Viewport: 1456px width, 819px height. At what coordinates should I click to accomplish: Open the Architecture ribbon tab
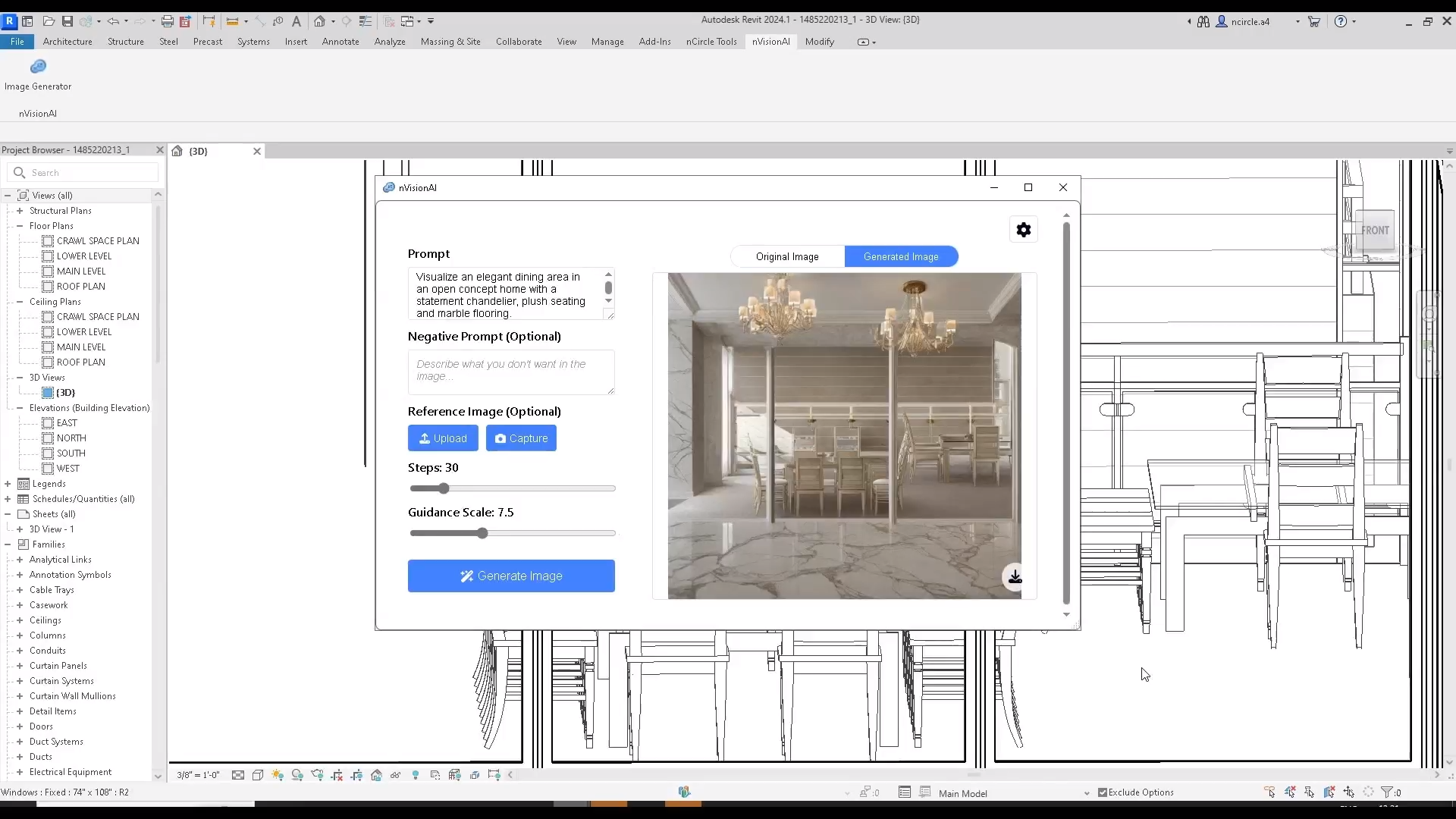click(67, 42)
